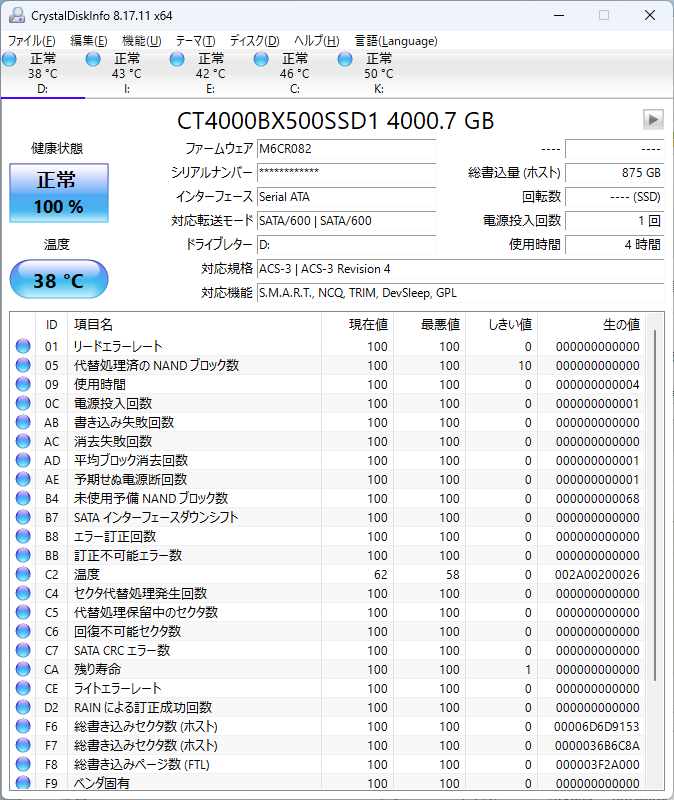The image size is (674, 800).
Task: Click the 生の値 column header
Action: (591, 324)
